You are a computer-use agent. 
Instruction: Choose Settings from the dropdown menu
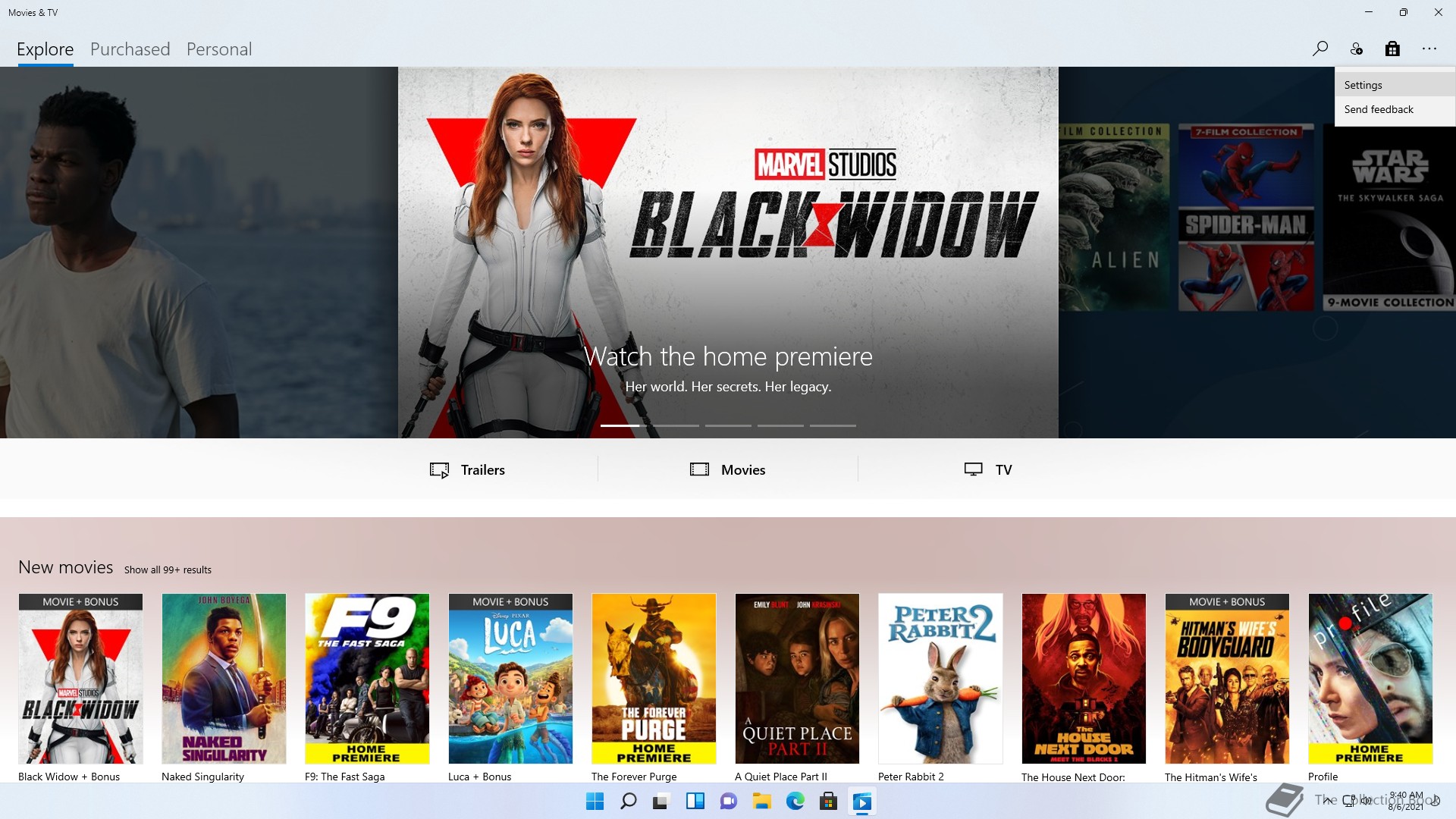1395,85
